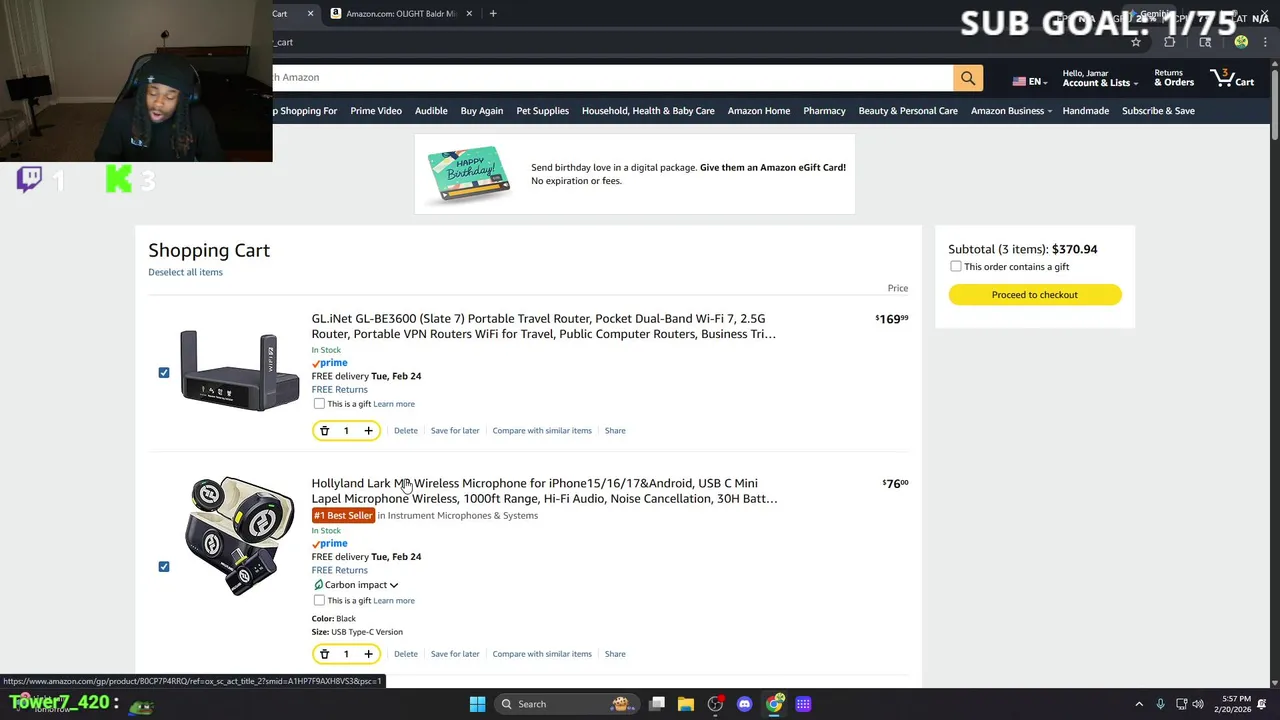Select Pet Supplies navigation item
The height and width of the screenshot is (720, 1280).
click(x=543, y=111)
